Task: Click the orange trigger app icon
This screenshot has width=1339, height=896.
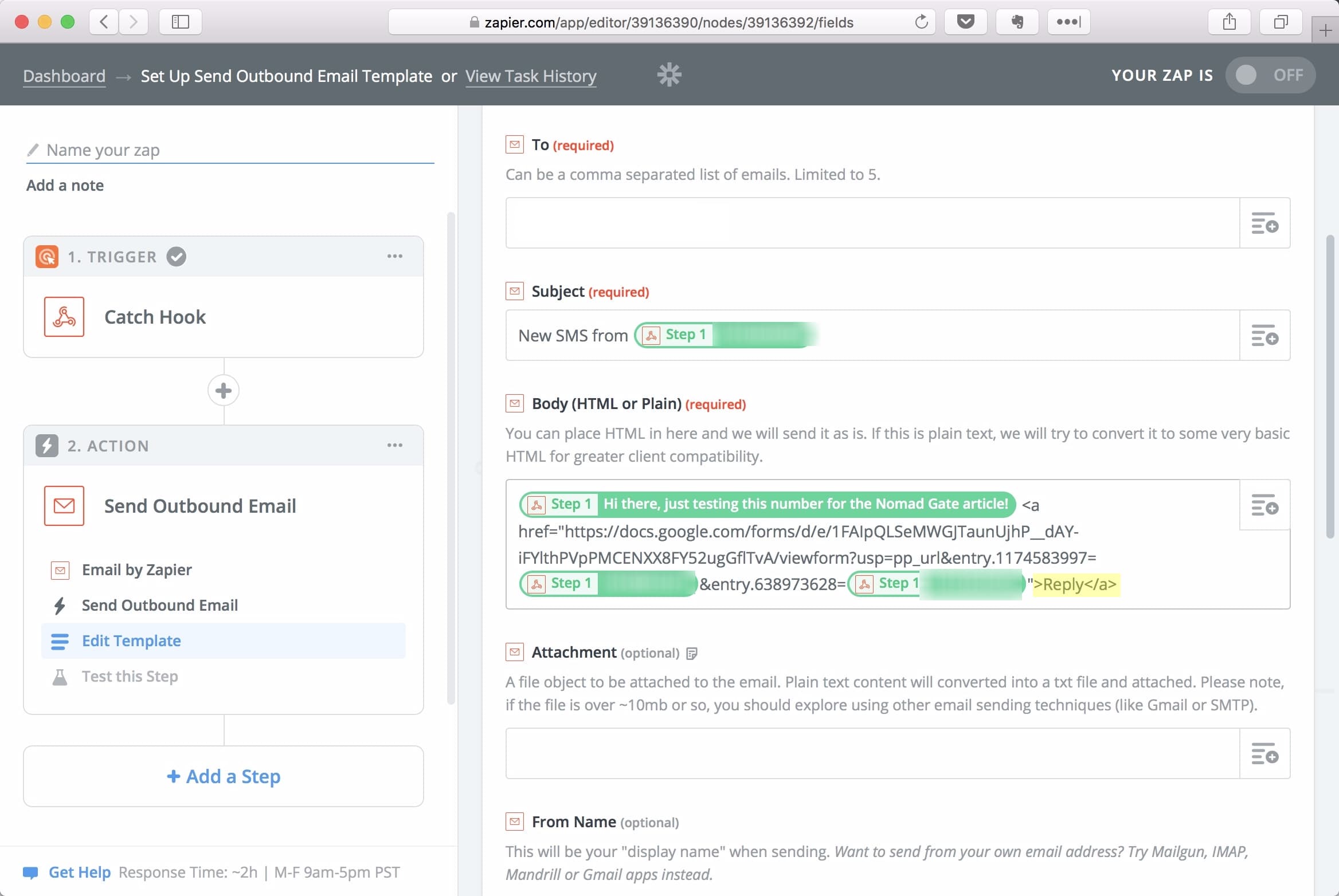Action: (47, 257)
